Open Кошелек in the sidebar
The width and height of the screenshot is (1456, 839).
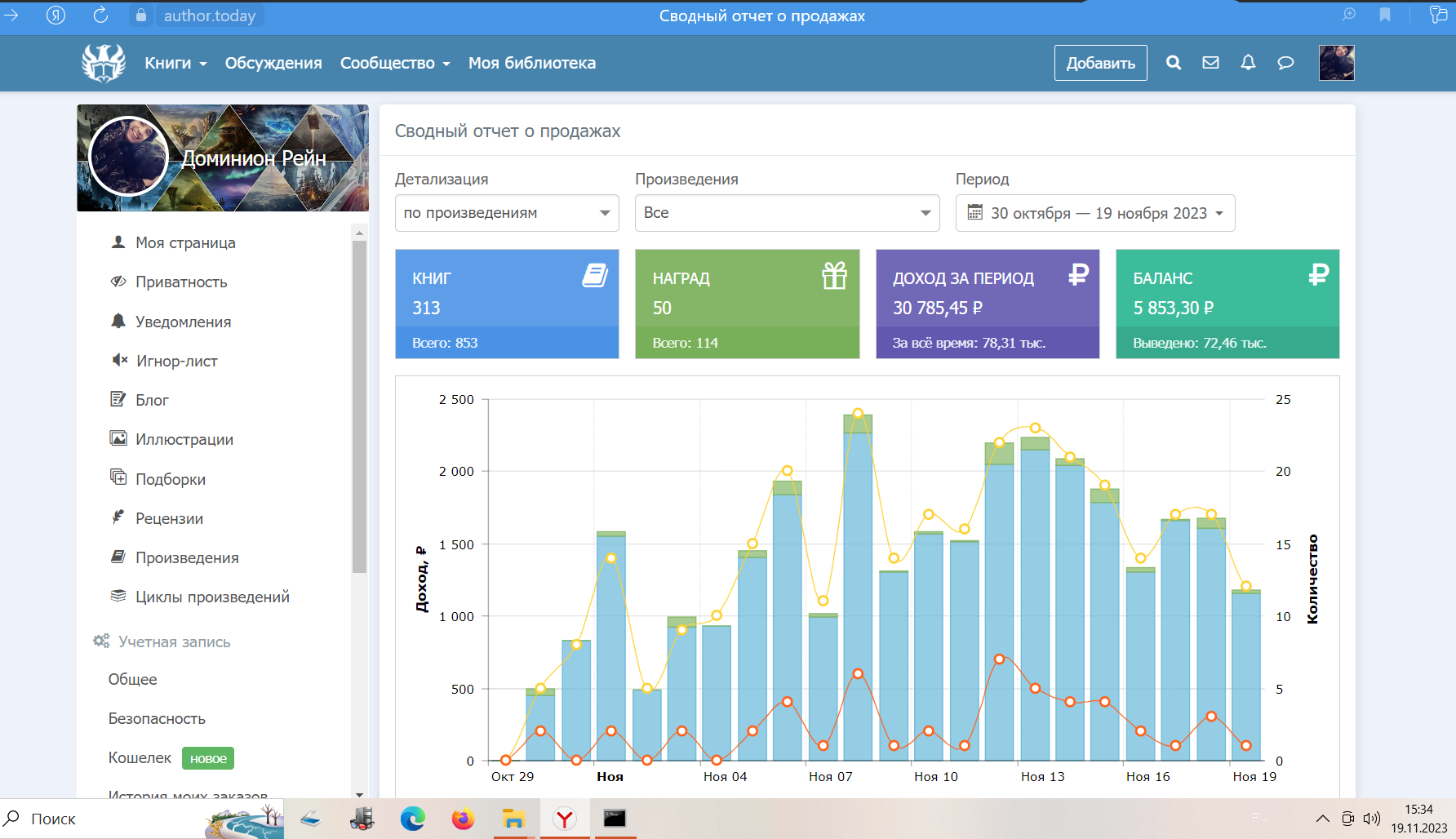pos(140,758)
